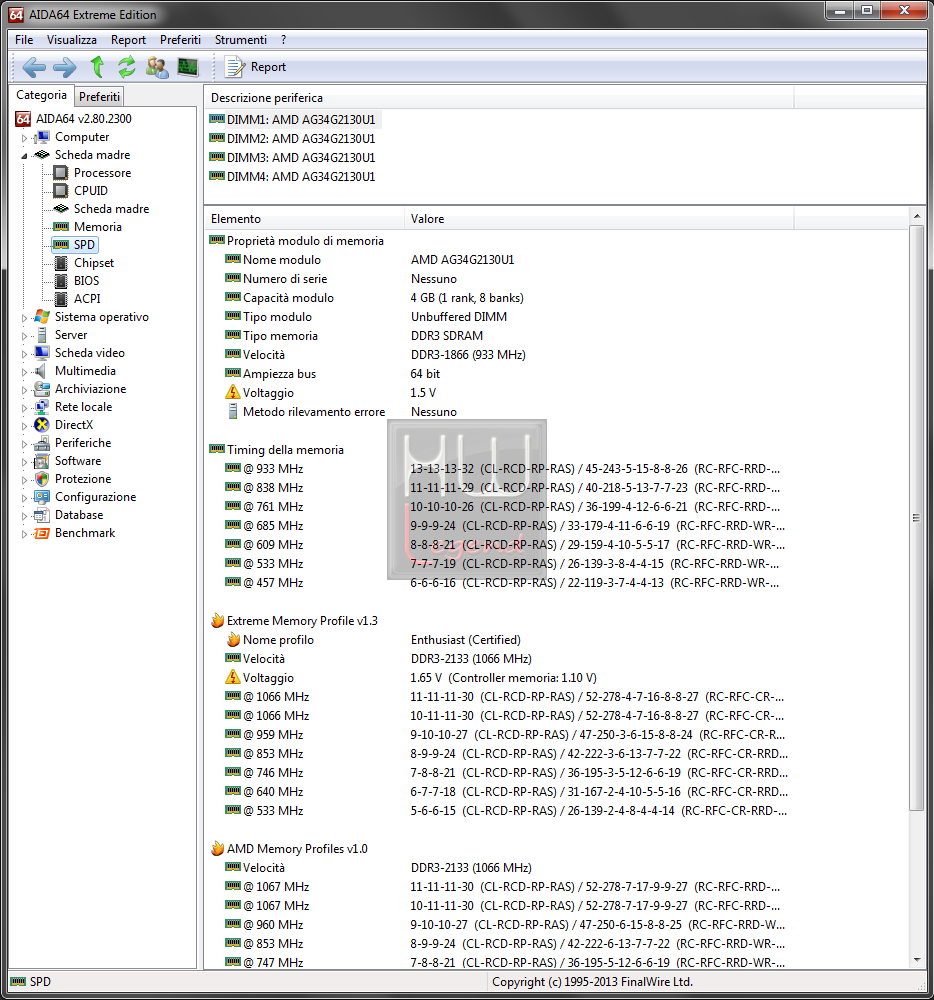
Task: Click the BIOS chip icon
Action: [61, 281]
